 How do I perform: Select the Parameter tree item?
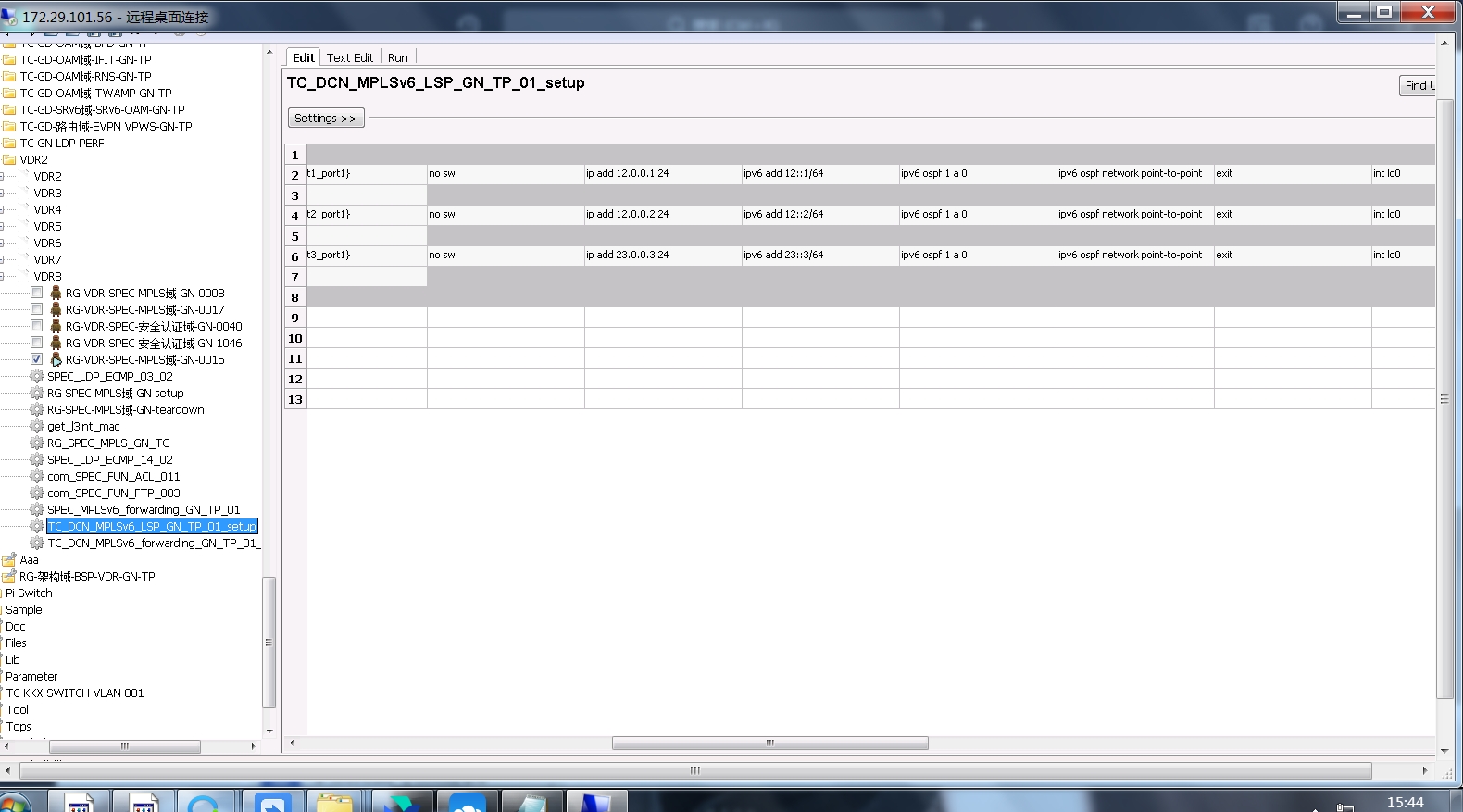coord(31,676)
